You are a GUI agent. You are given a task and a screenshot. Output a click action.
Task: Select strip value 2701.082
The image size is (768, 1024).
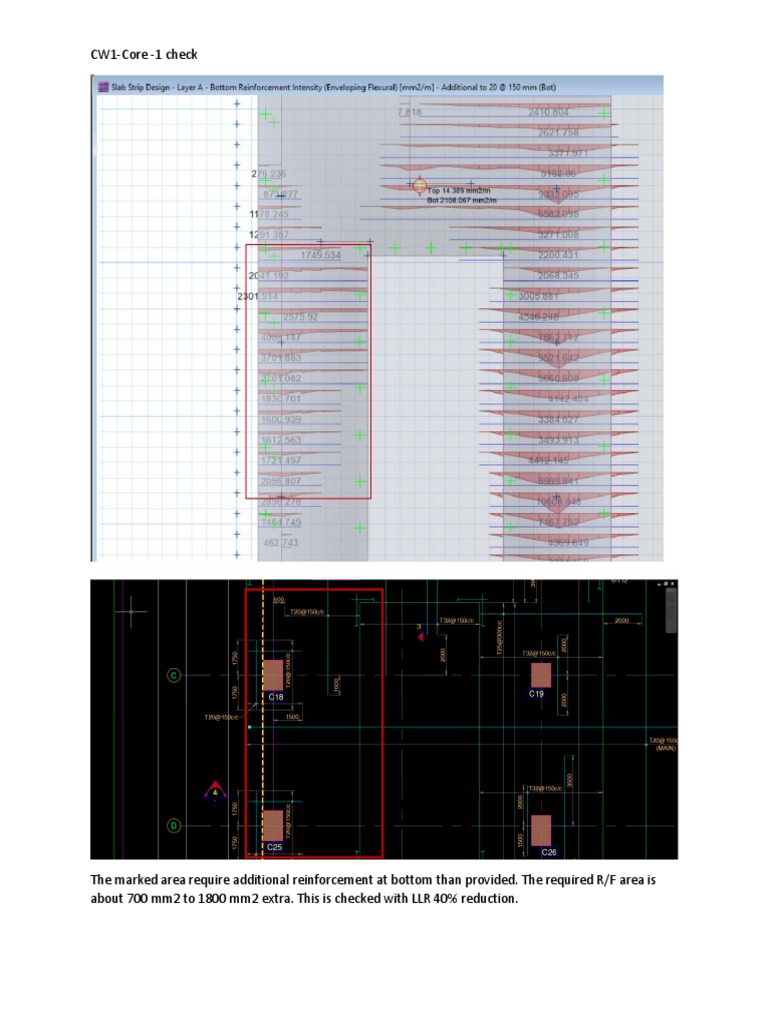[x=281, y=378]
